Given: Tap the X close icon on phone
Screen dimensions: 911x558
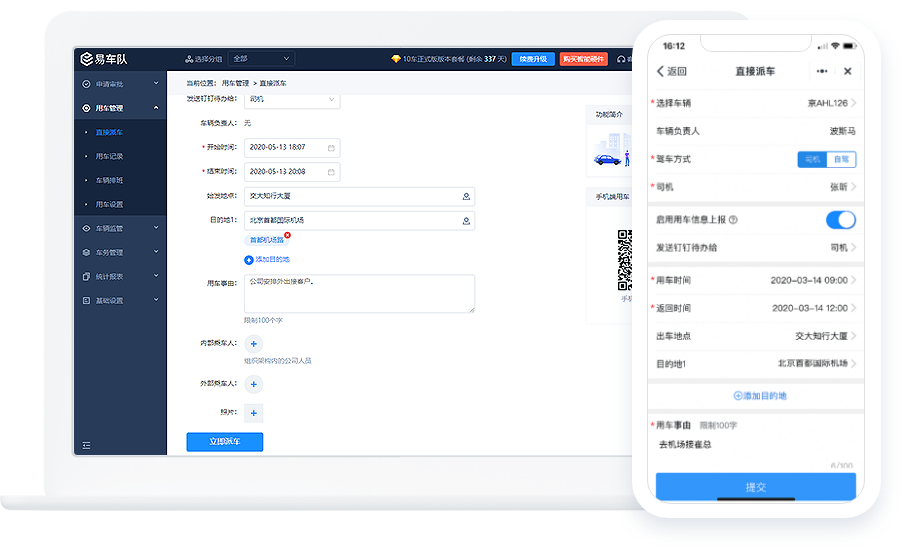Looking at the screenshot, I should click(848, 71).
